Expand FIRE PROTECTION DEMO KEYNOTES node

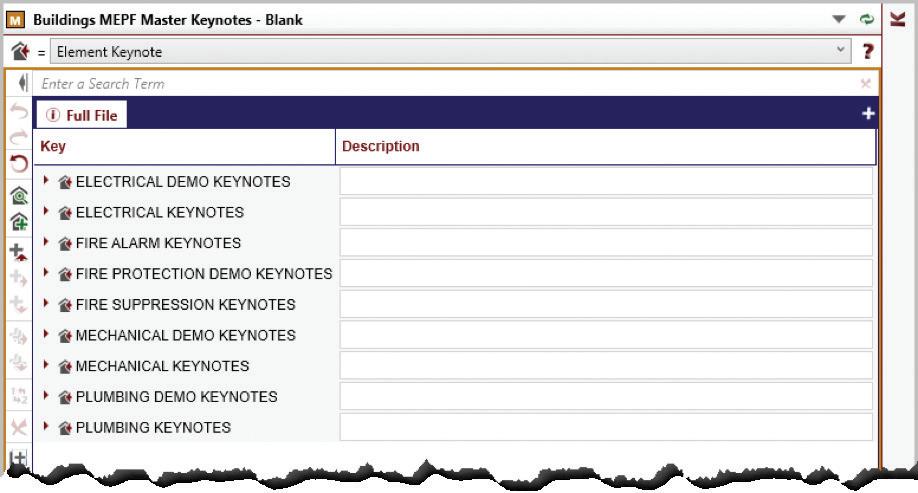tap(46, 272)
